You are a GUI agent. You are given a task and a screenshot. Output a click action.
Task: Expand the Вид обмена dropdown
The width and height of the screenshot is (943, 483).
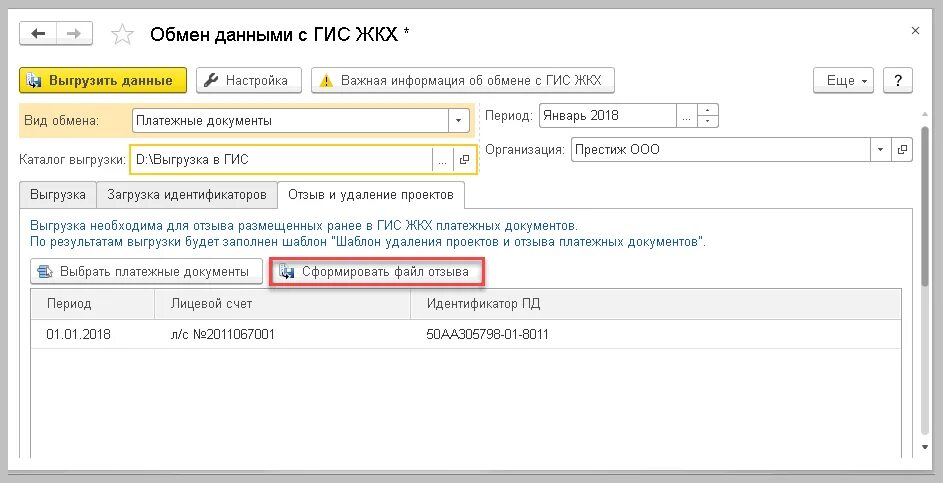tap(458, 120)
